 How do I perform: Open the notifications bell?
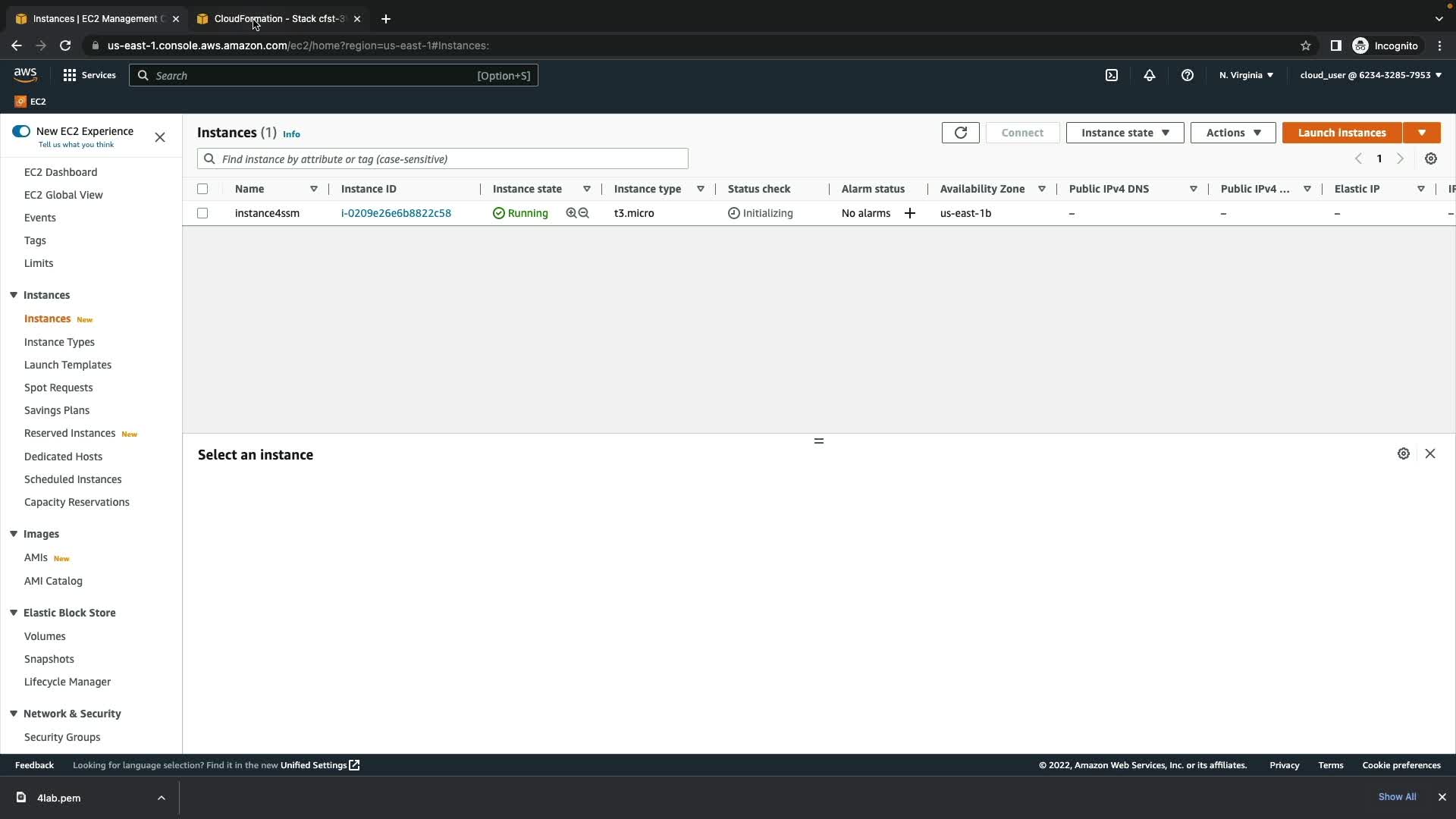[x=1149, y=75]
